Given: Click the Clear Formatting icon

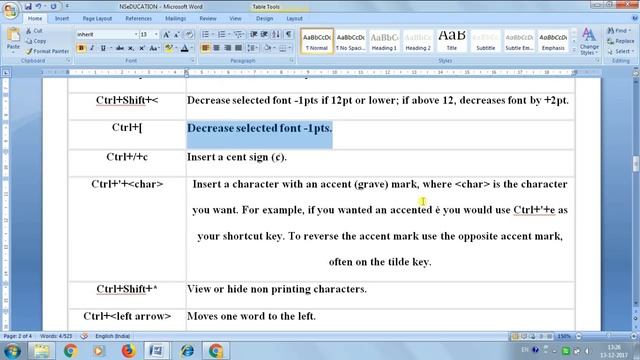Looking at the screenshot, I should [189, 35].
